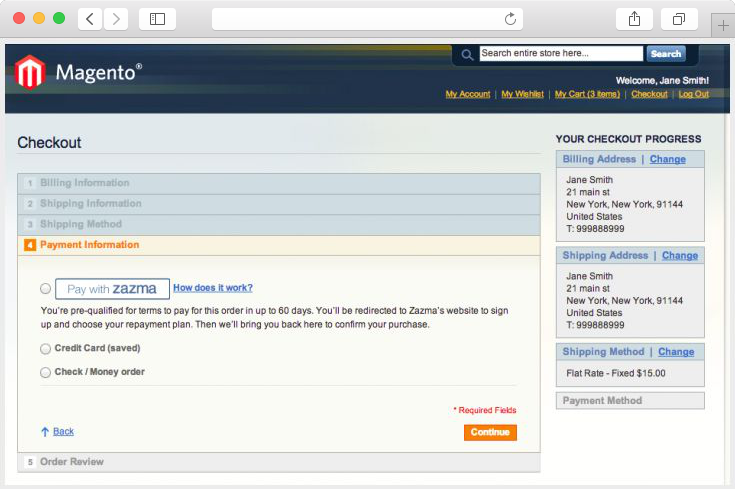Open My Cart (3 items) link
Viewport: 735px width, 489px height.
587,94
